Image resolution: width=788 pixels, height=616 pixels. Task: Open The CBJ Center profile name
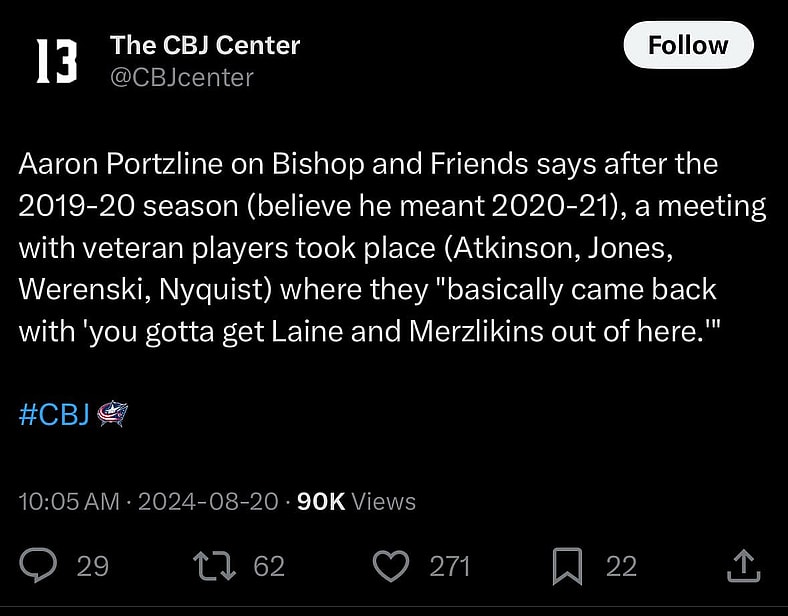click(x=205, y=45)
